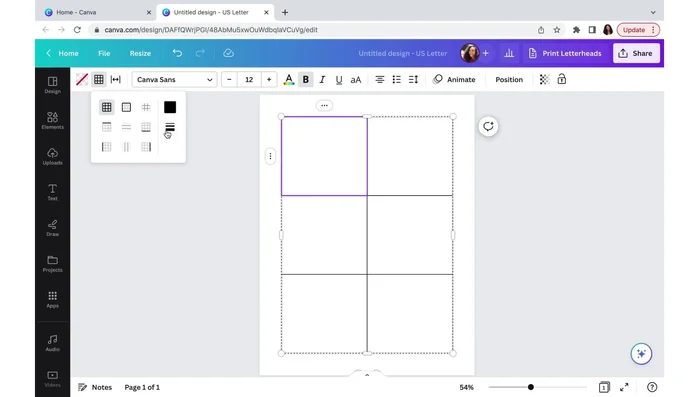
Task: Increase font size with plus
Action: tap(269, 80)
